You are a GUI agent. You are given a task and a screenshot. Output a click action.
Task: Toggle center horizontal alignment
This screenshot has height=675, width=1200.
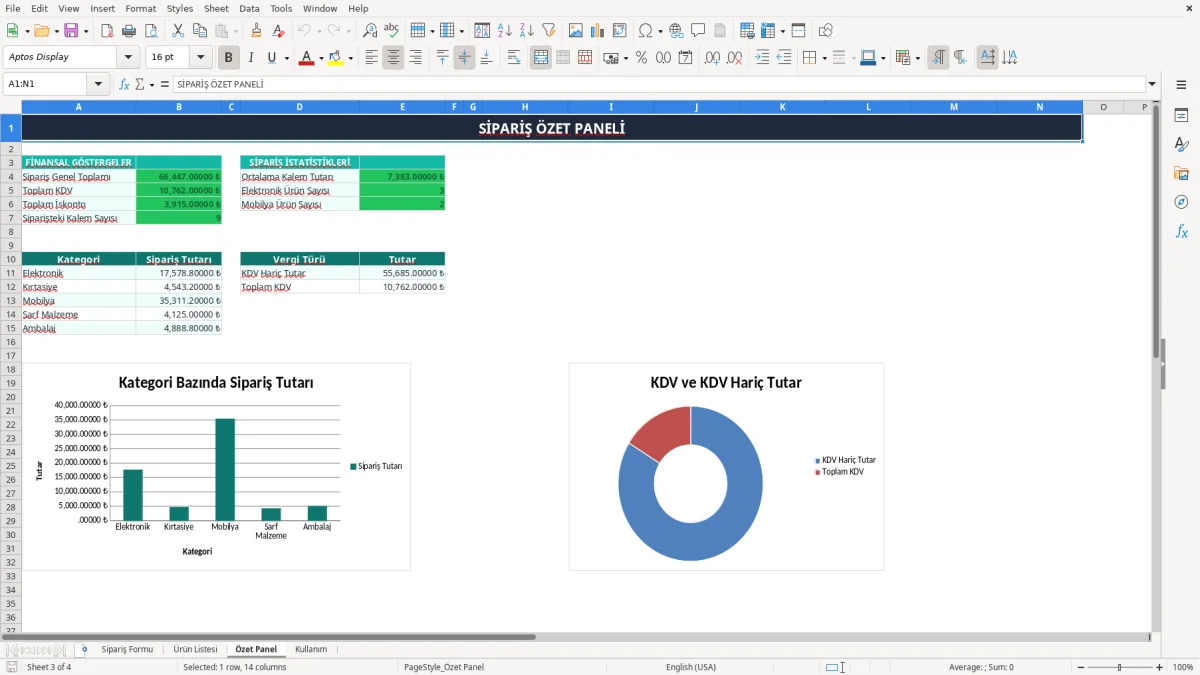[394, 58]
